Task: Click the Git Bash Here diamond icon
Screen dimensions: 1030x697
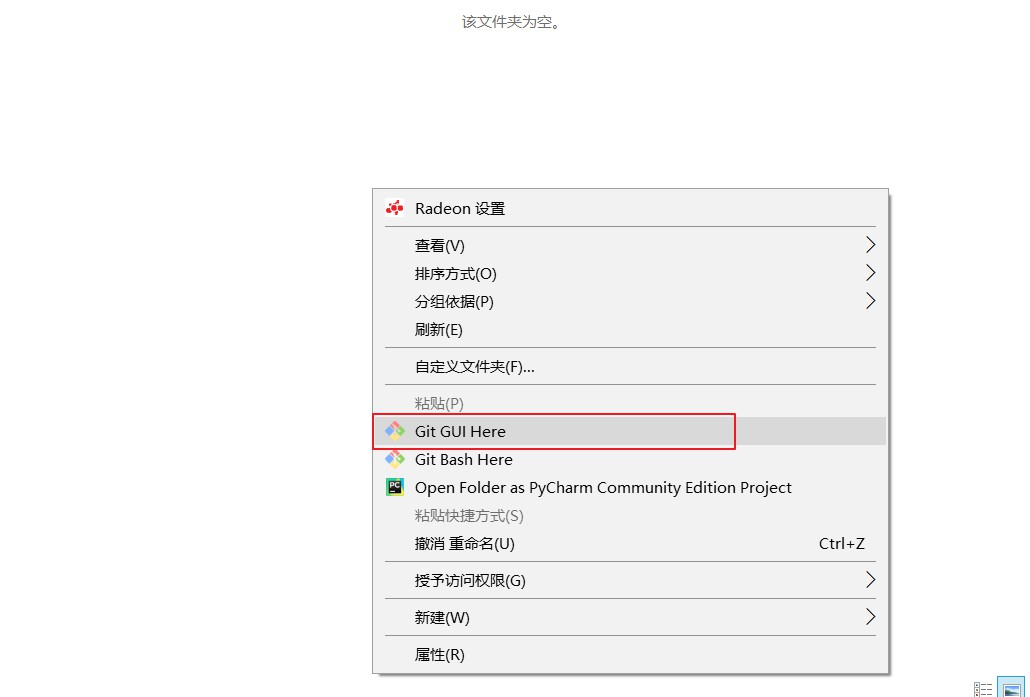Action: [395, 459]
